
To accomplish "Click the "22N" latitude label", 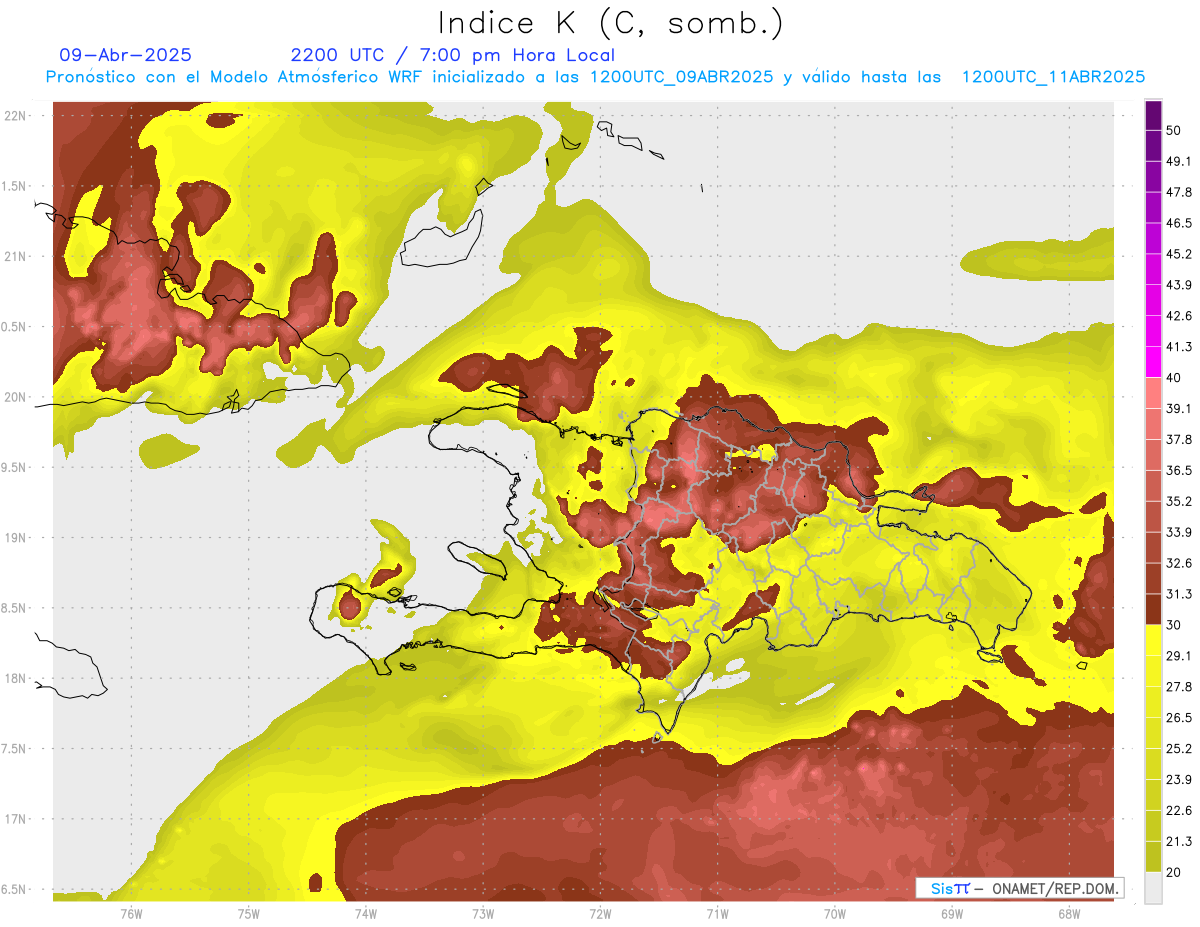I will click(x=15, y=116).
